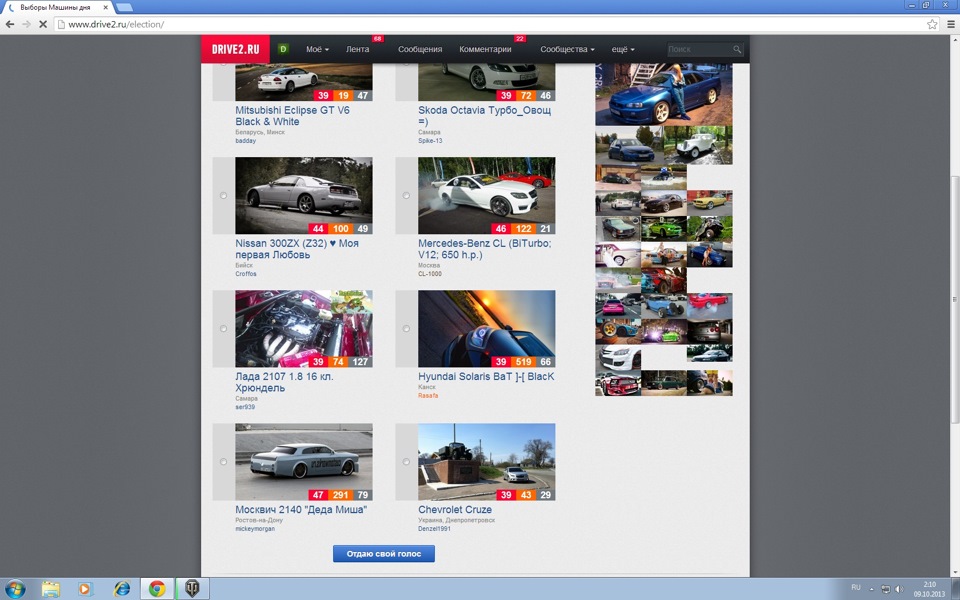Open Nissan 300ZX silver car photo
The height and width of the screenshot is (600, 960).
304,195
